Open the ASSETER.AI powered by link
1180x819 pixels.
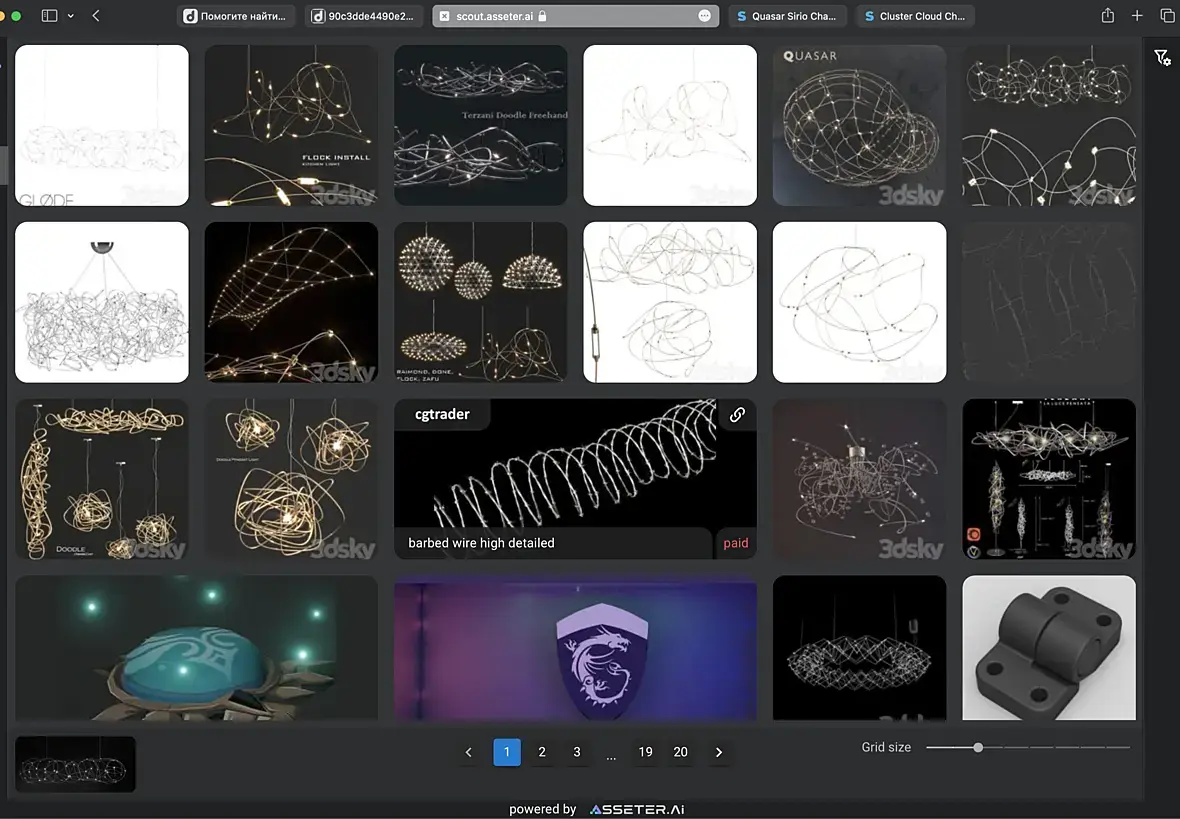coord(637,809)
